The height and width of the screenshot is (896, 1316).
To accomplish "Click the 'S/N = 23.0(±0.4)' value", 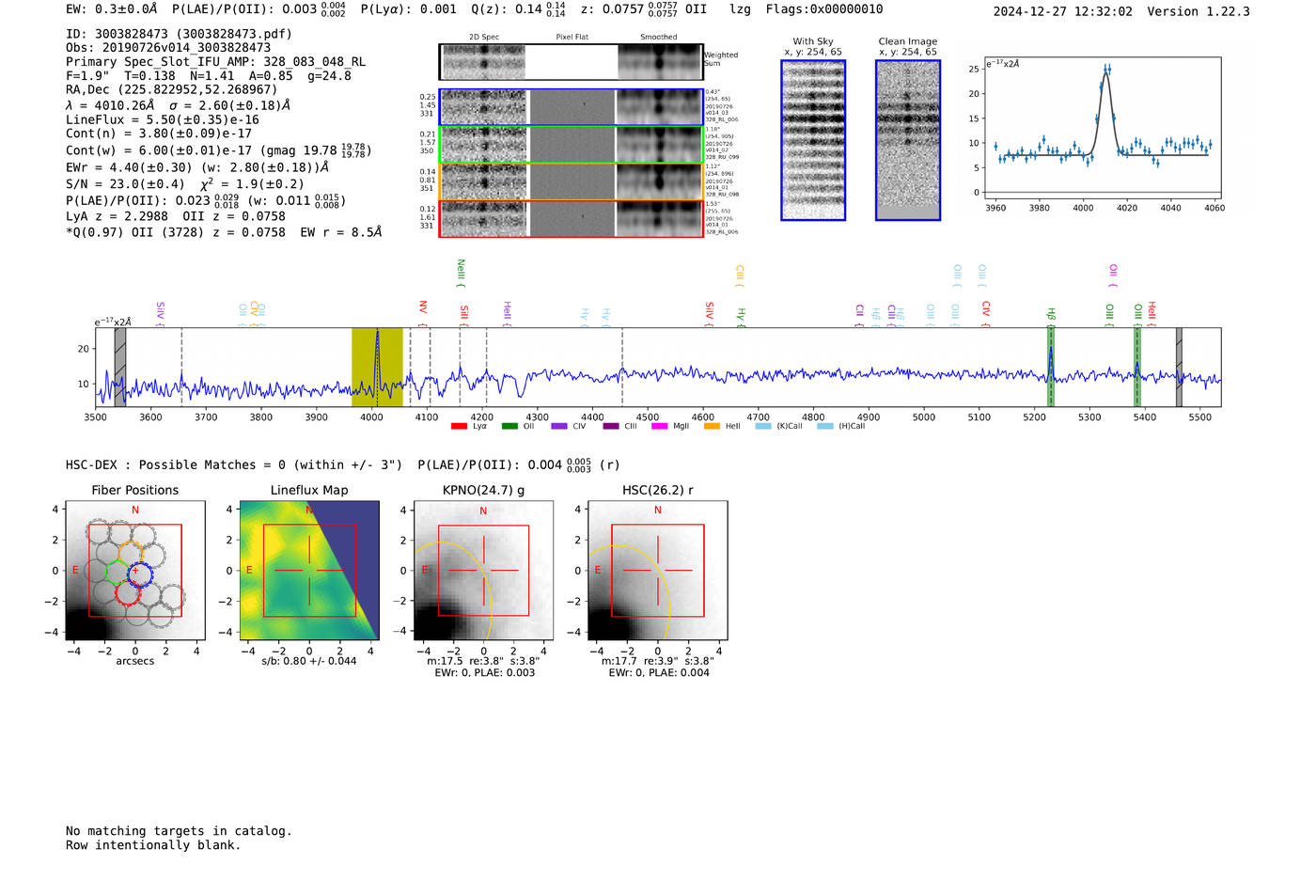I will tap(126, 184).
